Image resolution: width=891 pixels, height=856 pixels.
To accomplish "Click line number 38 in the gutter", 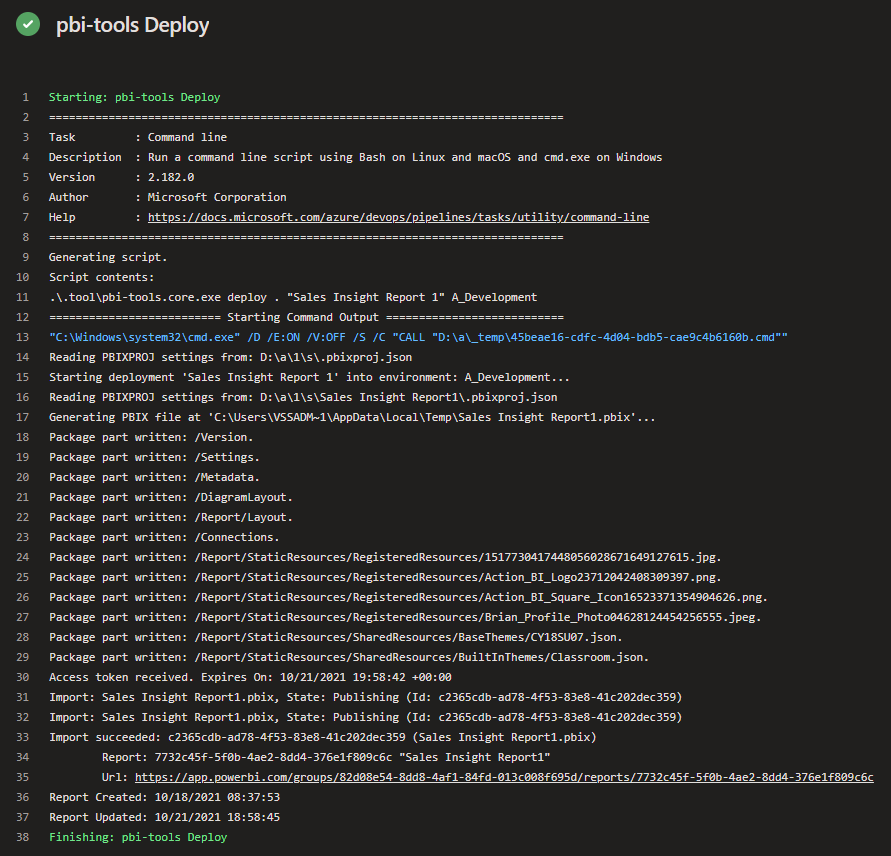I will pos(23,837).
